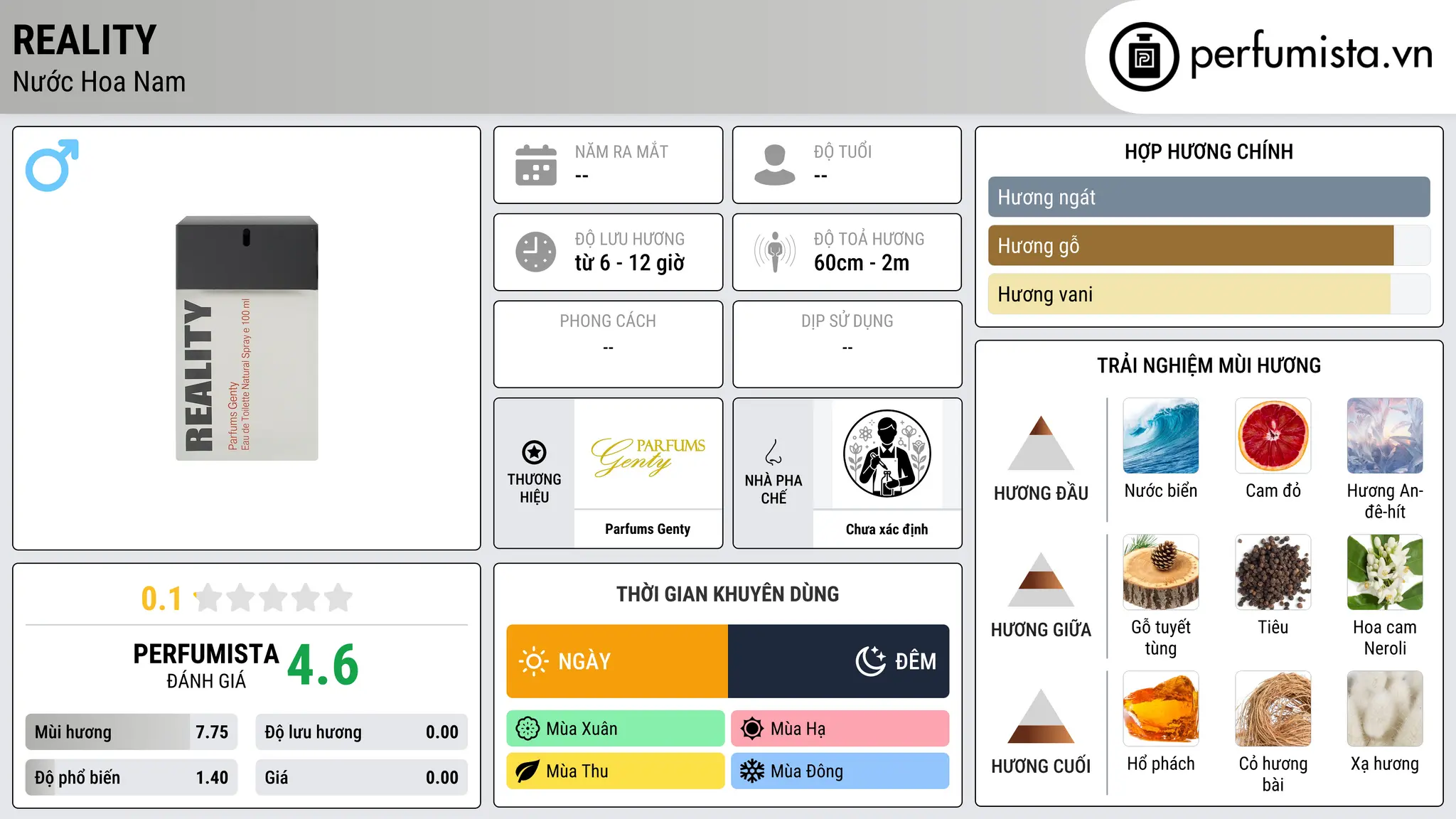The image size is (1456, 819).
Task: Click the Perfumista đánh giá label
Action: click(206, 665)
